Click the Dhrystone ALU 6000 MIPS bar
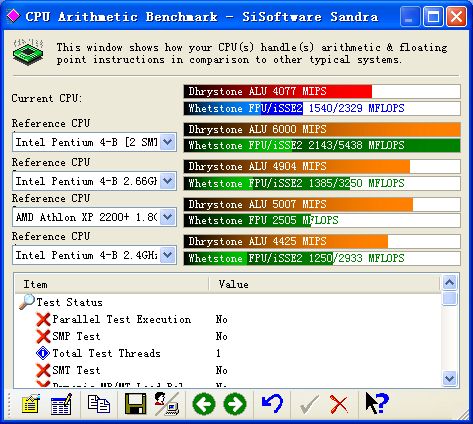473x424 pixels. (x=322, y=129)
